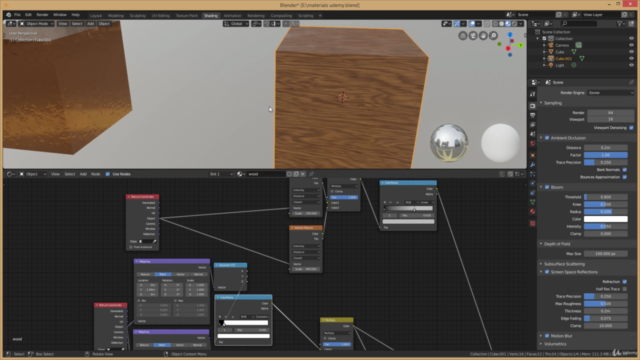Collapse the Sampling panel
This screenshot has width=640, height=360.
click(x=553, y=103)
